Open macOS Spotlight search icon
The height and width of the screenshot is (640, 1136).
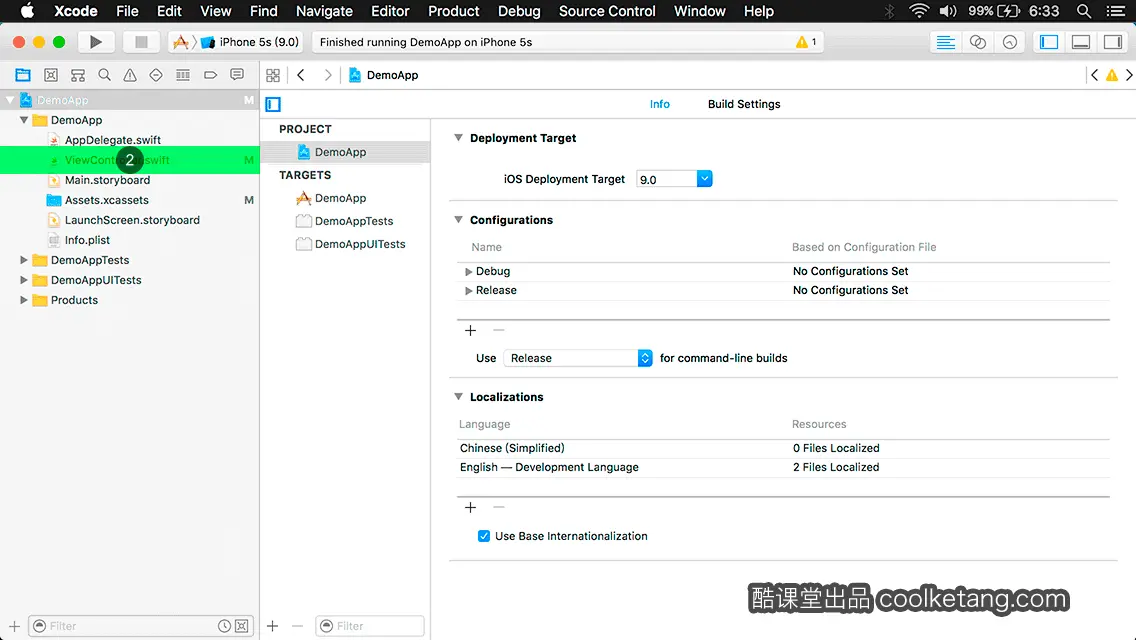click(x=1084, y=11)
